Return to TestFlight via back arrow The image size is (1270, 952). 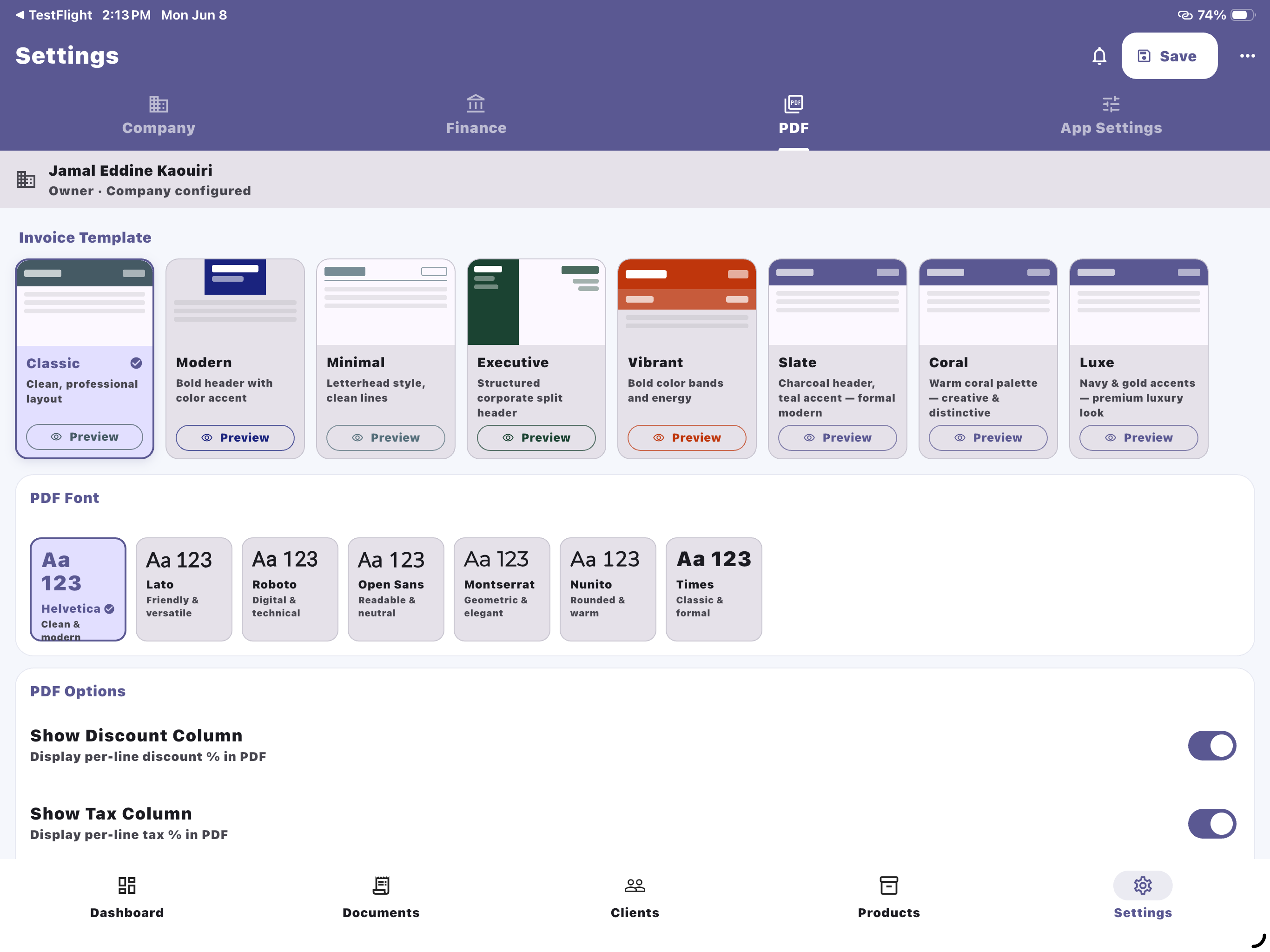[x=53, y=15]
